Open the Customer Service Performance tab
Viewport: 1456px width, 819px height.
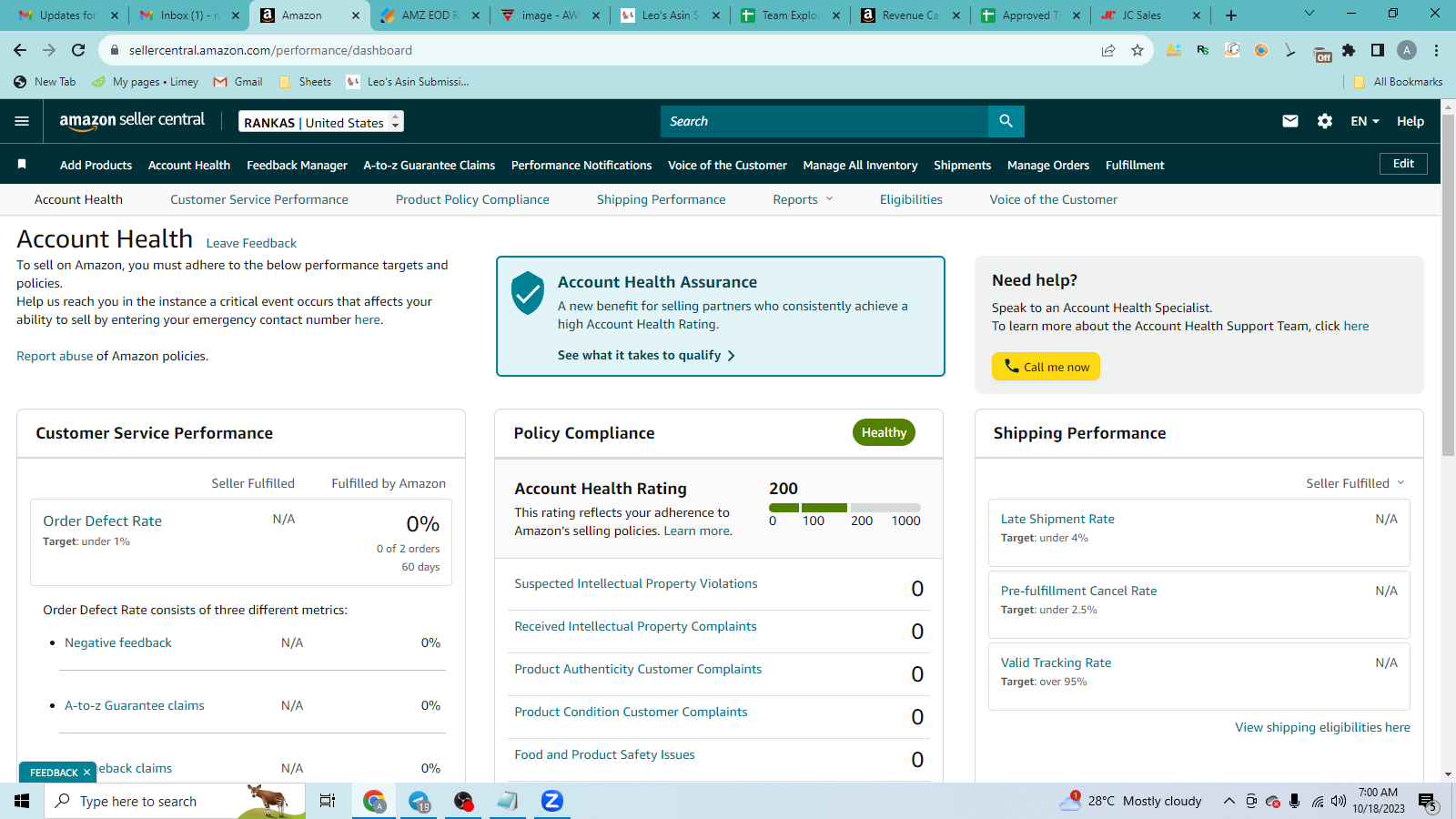[259, 199]
